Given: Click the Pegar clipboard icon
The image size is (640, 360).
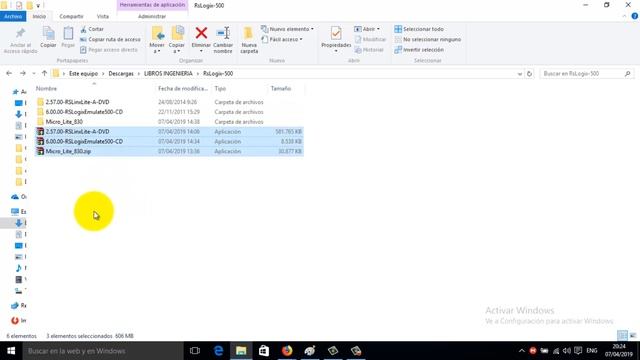Looking at the screenshot, I should tap(68, 33).
